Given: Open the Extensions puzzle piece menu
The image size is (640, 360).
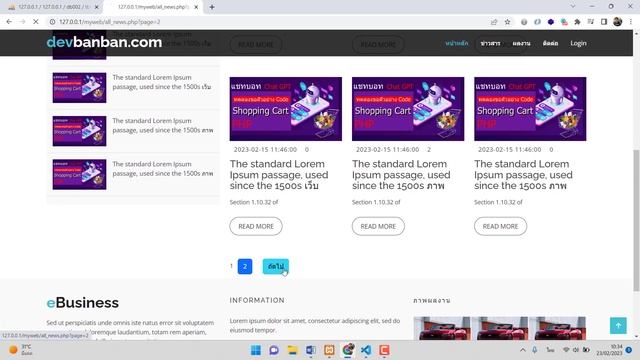Looking at the screenshot, I should (x=577, y=22).
